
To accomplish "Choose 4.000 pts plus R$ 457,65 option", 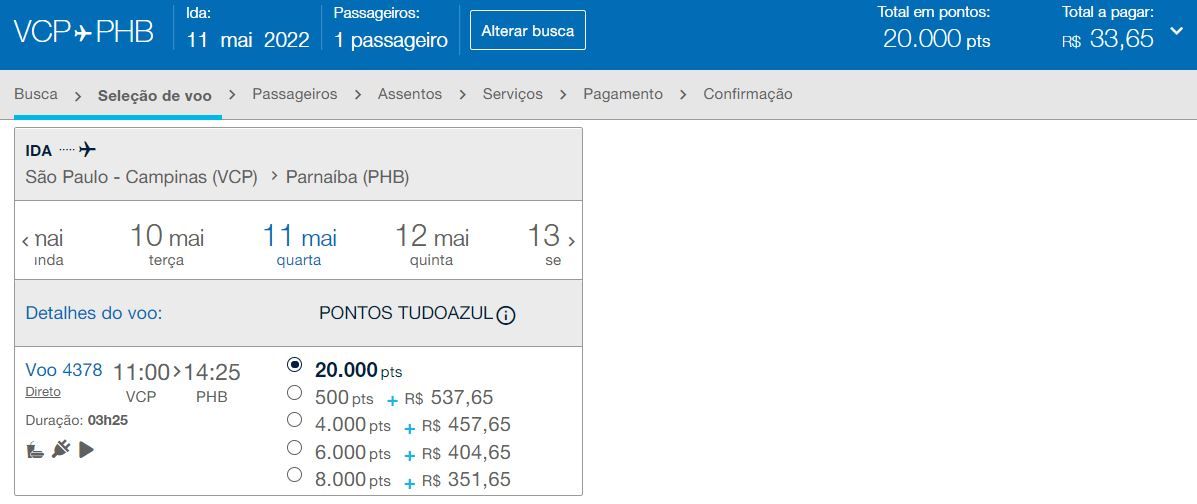I will point(294,420).
